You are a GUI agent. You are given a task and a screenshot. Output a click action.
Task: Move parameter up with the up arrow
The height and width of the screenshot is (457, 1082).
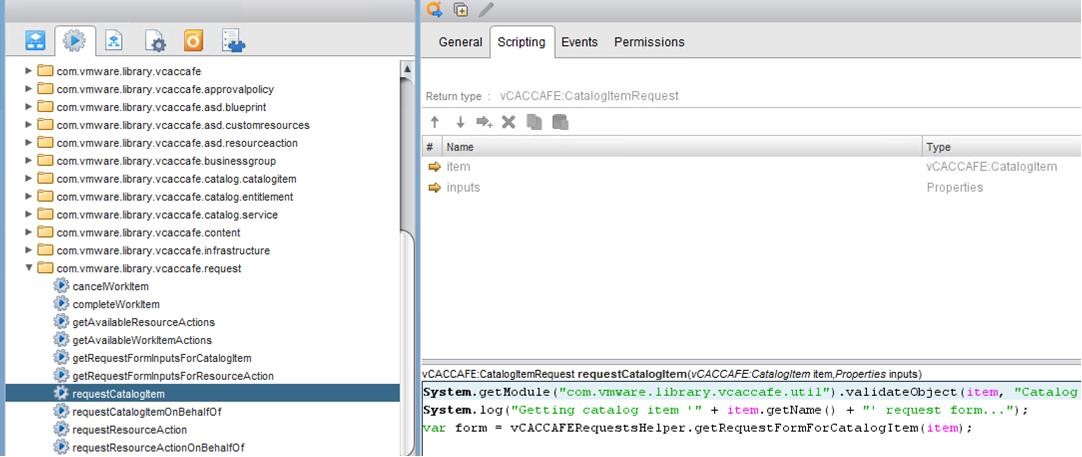(x=435, y=122)
